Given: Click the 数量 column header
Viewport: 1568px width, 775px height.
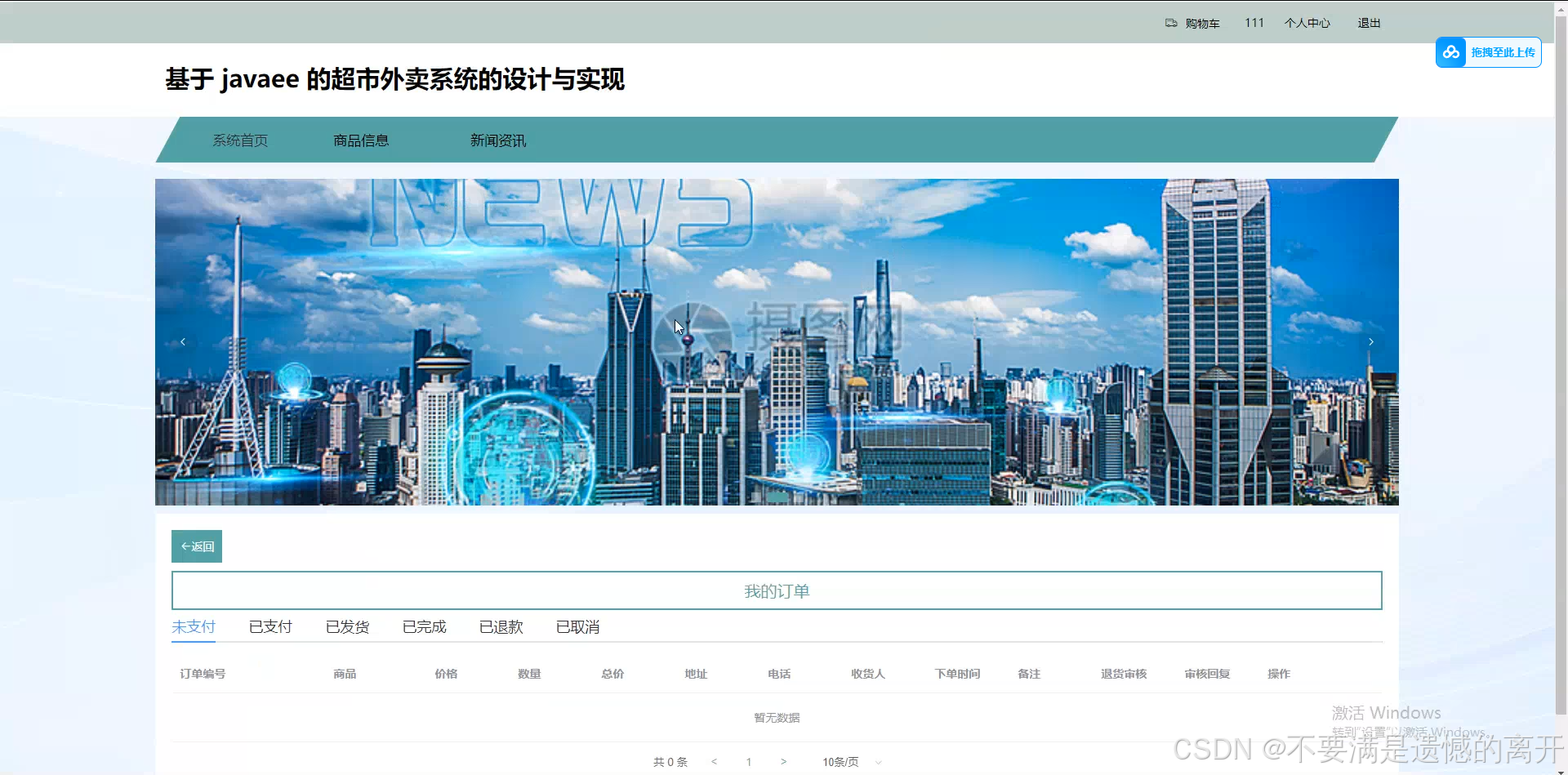Looking at the screenshot, I should (529, 674).
